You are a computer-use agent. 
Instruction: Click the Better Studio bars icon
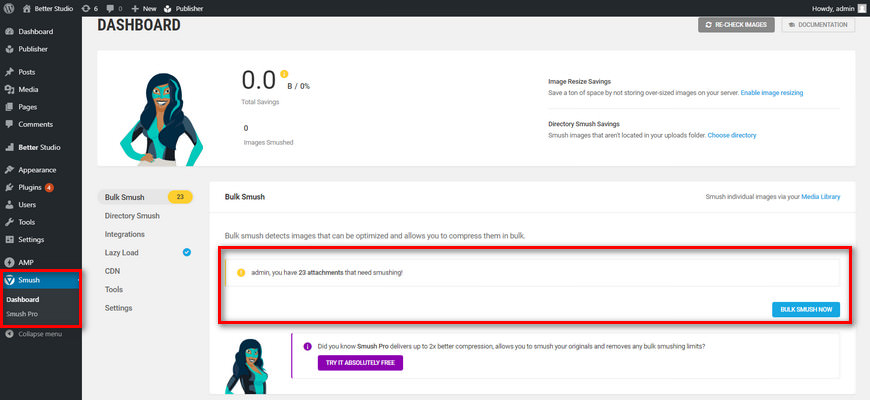(9, 148)
